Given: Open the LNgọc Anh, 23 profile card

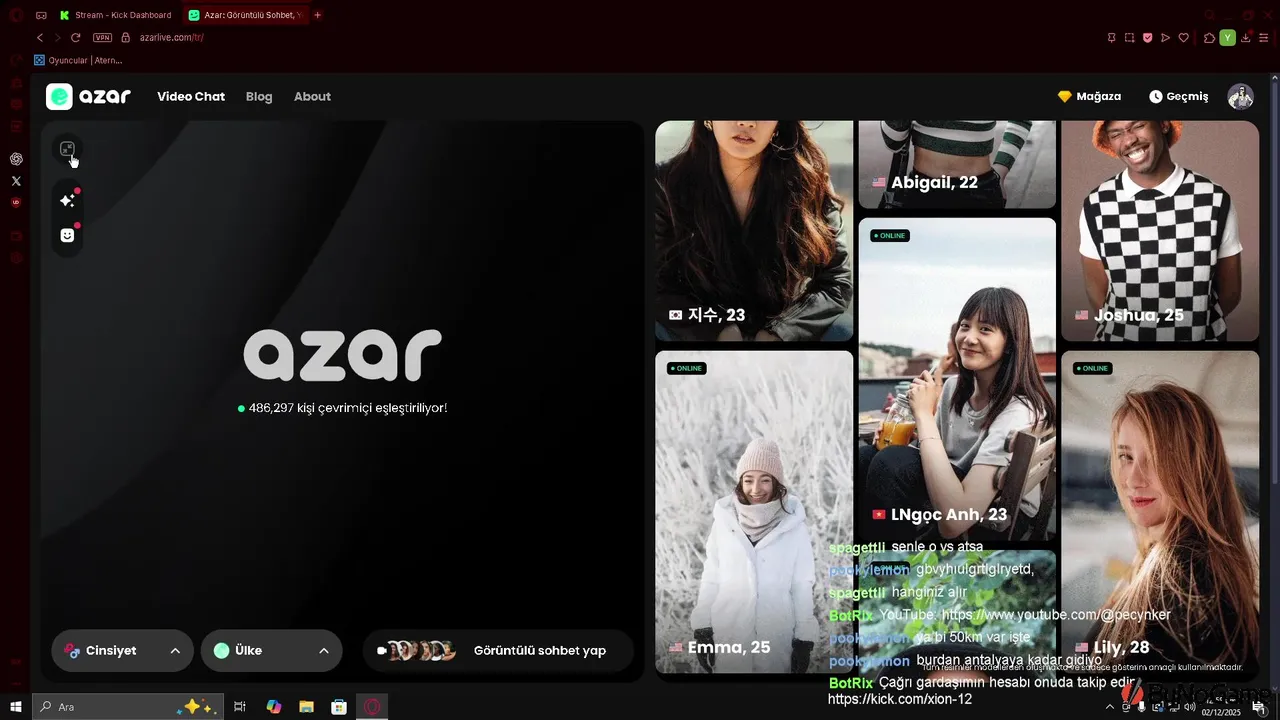Looking at the screenshot, I should [x=957, y=379].
